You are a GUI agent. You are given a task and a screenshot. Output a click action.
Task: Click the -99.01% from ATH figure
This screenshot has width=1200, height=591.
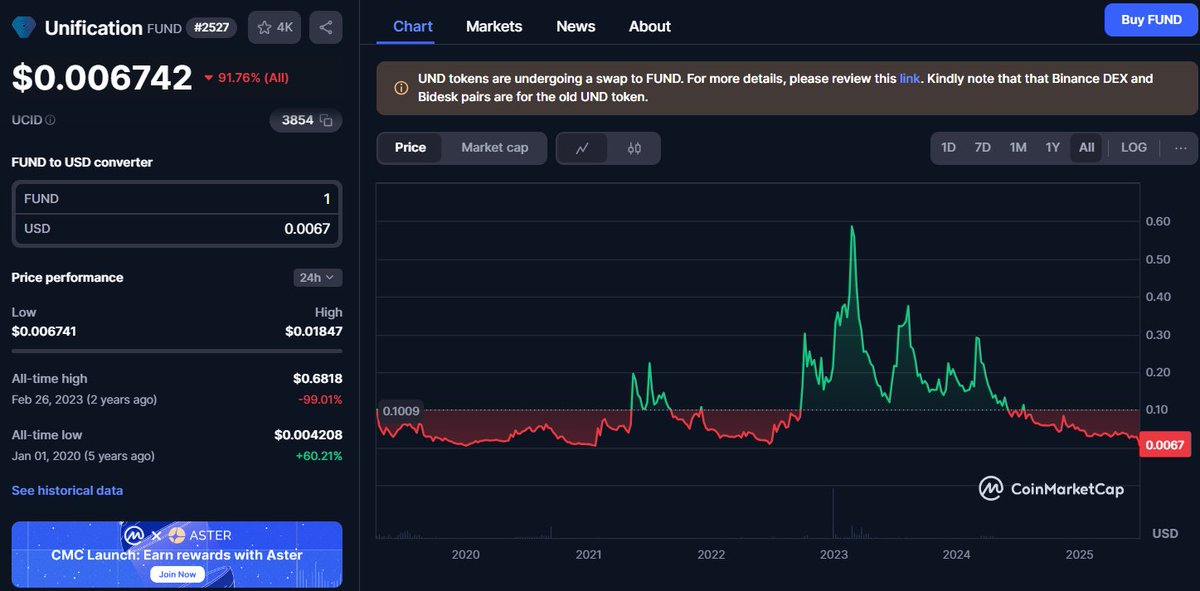tap(320, 399)
